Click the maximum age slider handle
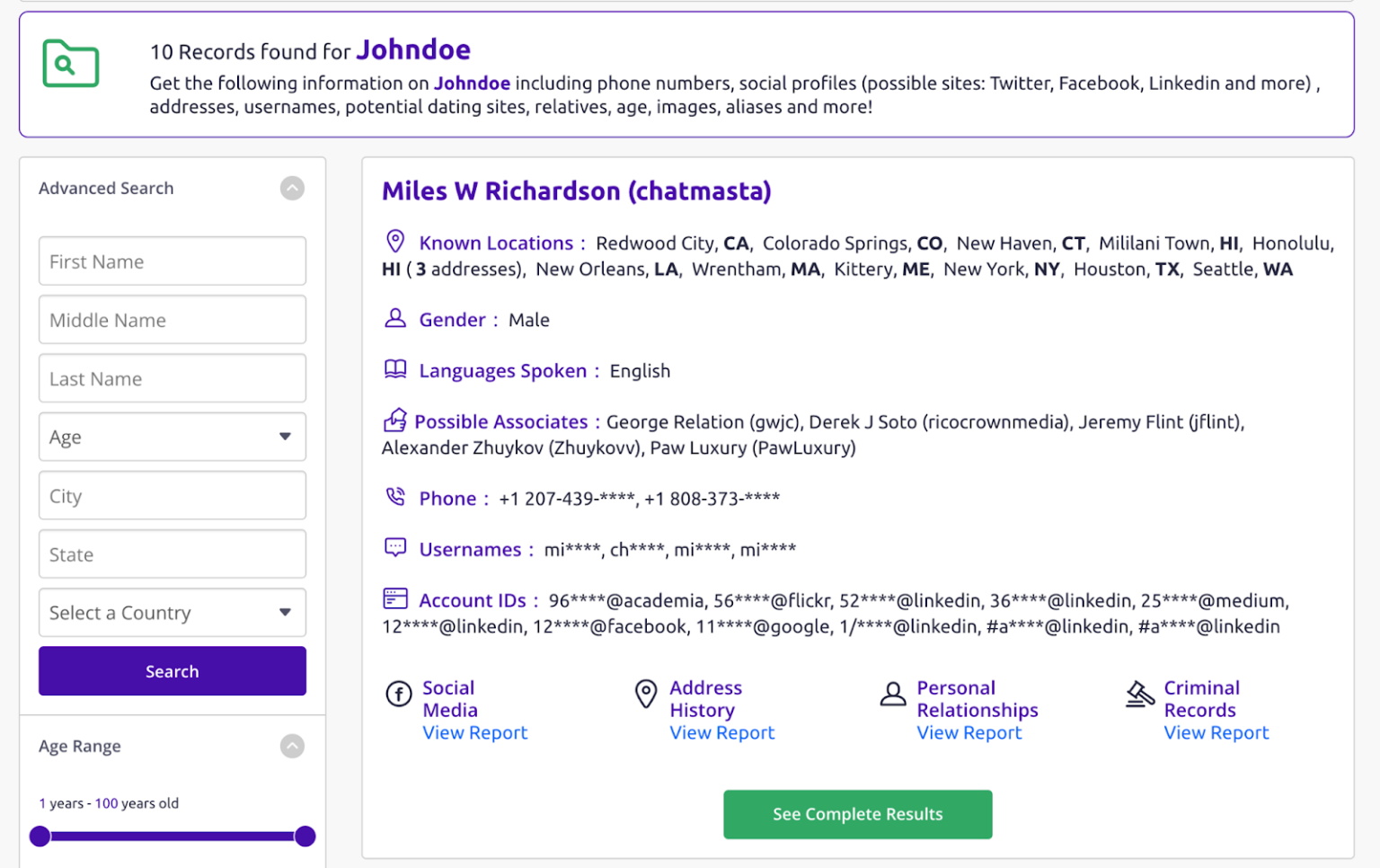 (305, 837)
